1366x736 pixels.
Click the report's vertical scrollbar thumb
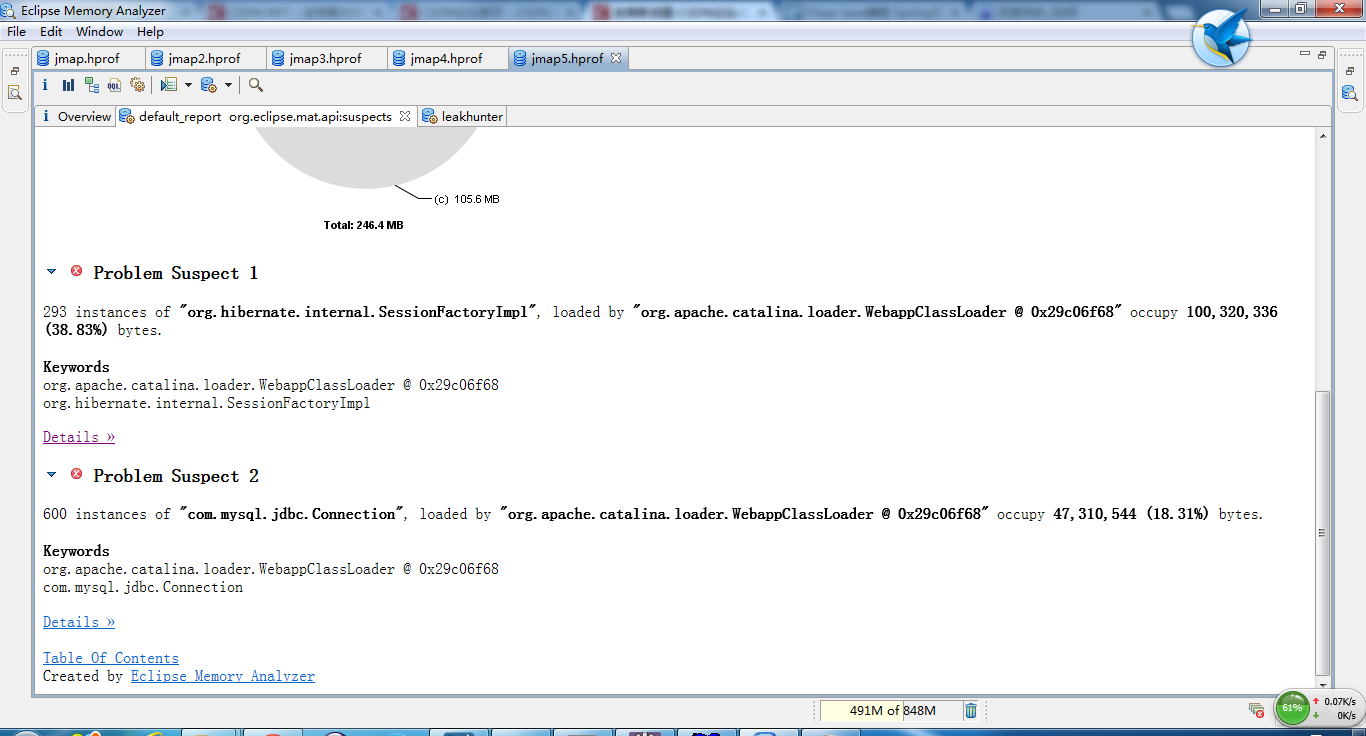click(x=1323, y=532)
